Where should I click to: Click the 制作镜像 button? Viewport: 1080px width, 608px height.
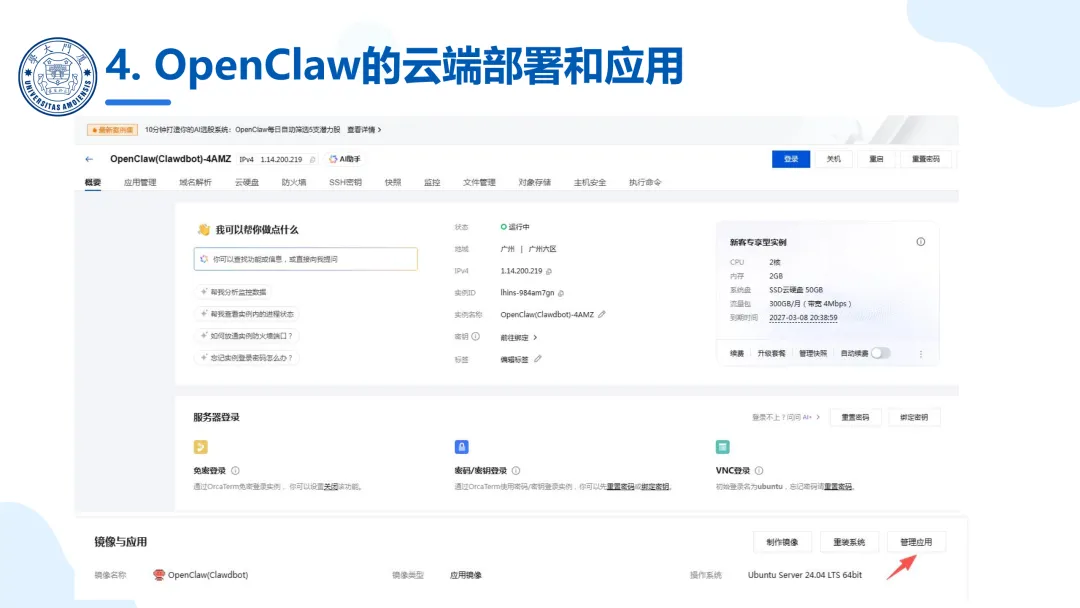[782, 542]
